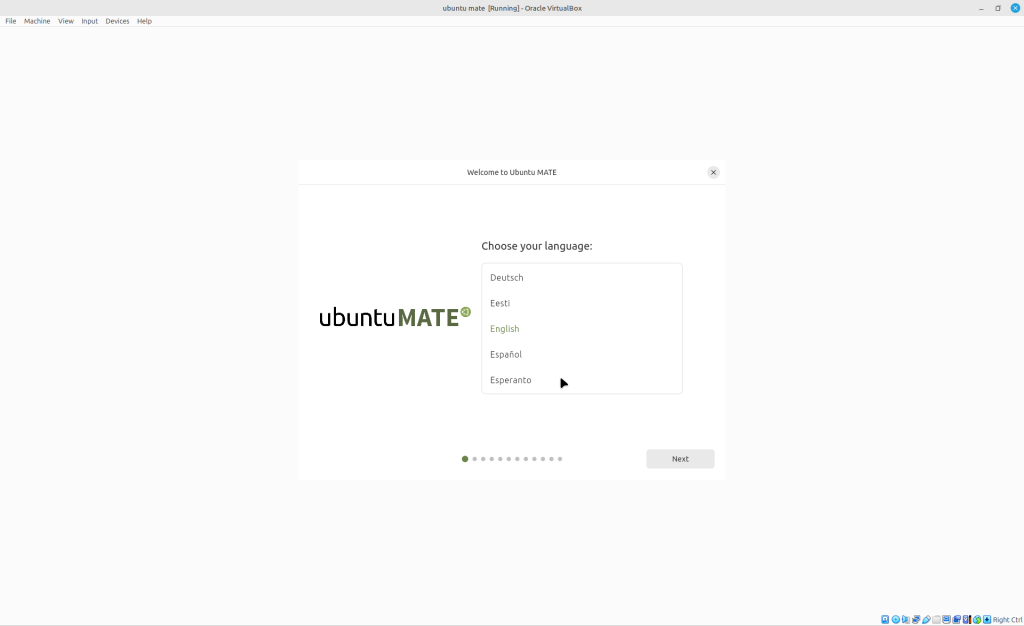Click the virtual display monitor icon in status bar
The image size is (1024, 626).
coord(946,619)
